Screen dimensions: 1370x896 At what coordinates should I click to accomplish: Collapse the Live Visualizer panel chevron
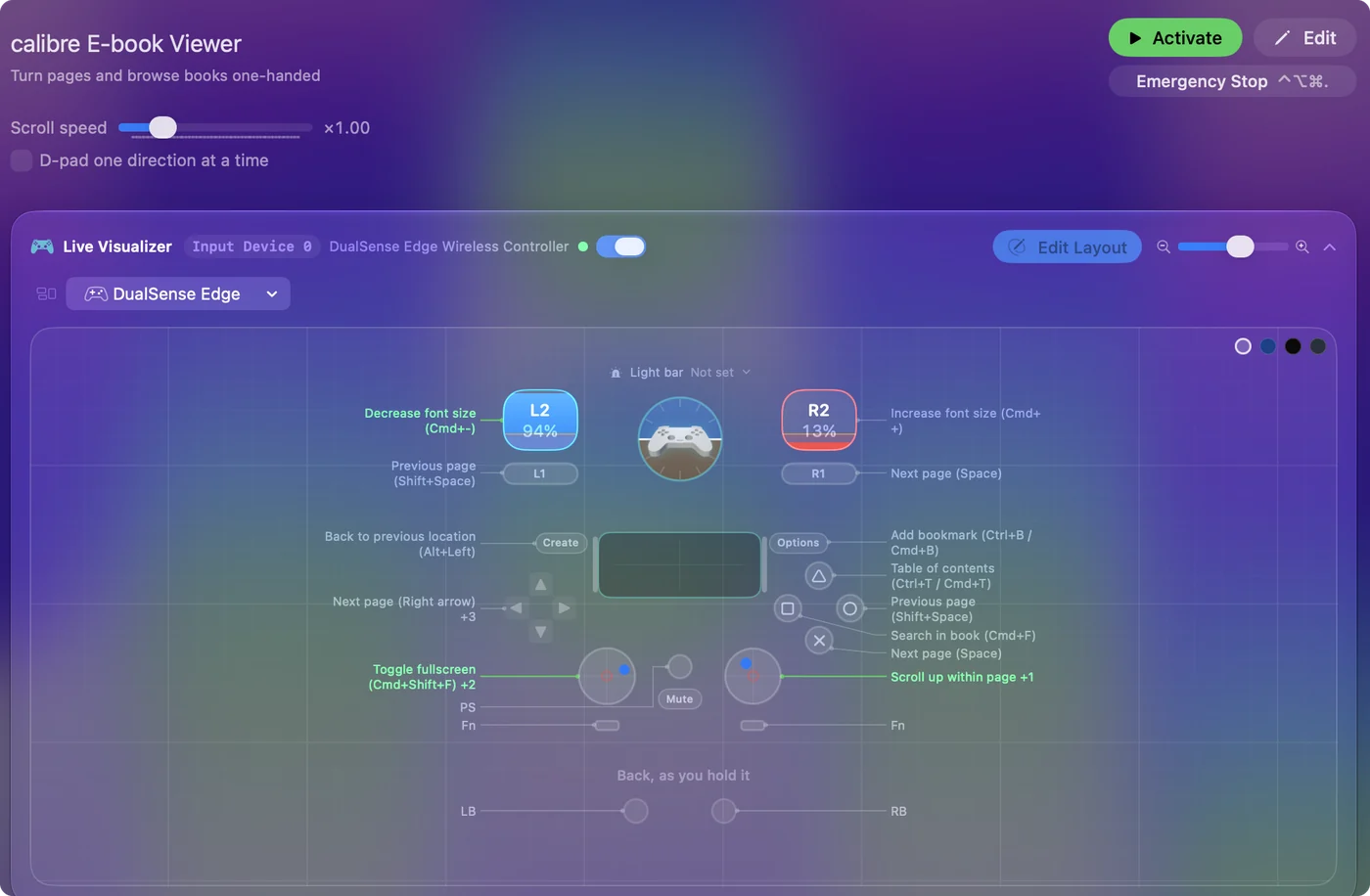[x=1330, y=247]
